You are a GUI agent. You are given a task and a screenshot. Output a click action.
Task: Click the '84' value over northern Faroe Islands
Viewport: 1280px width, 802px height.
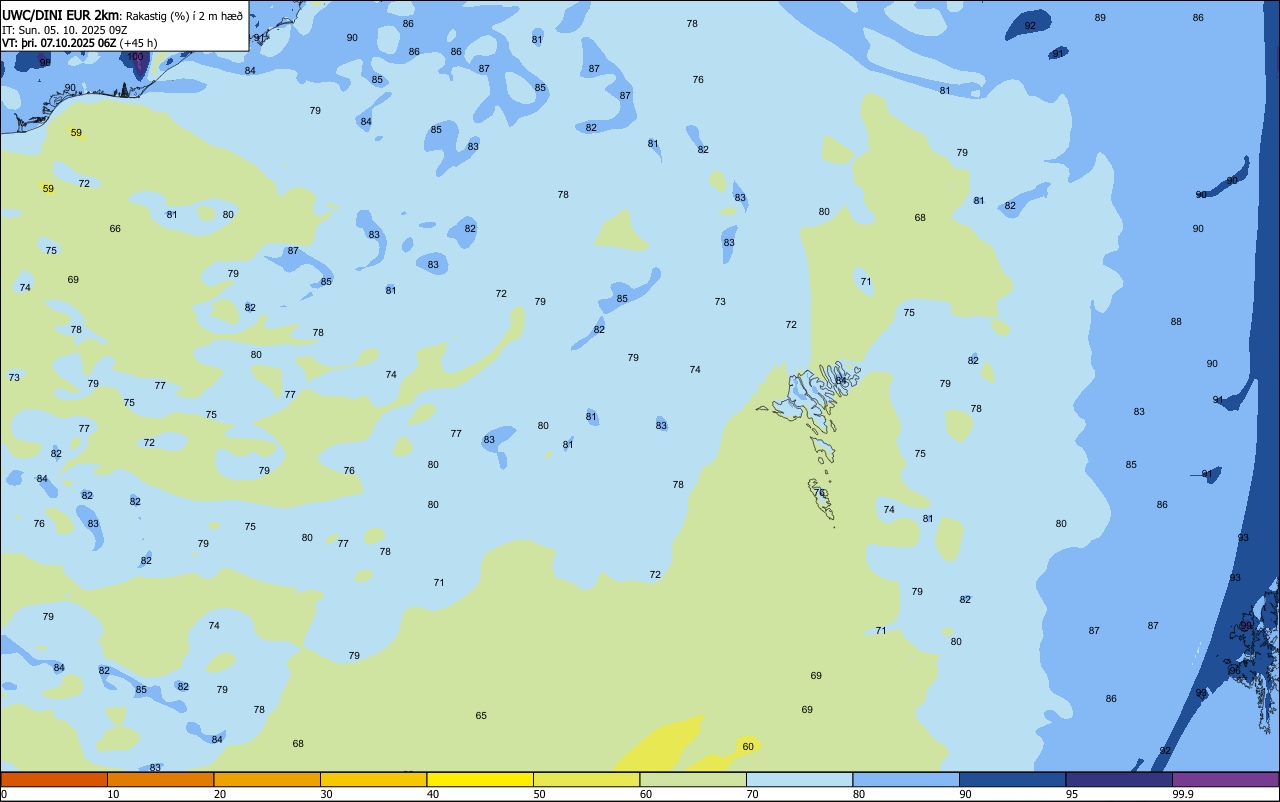pyautogui.click(x=841, y=380)
